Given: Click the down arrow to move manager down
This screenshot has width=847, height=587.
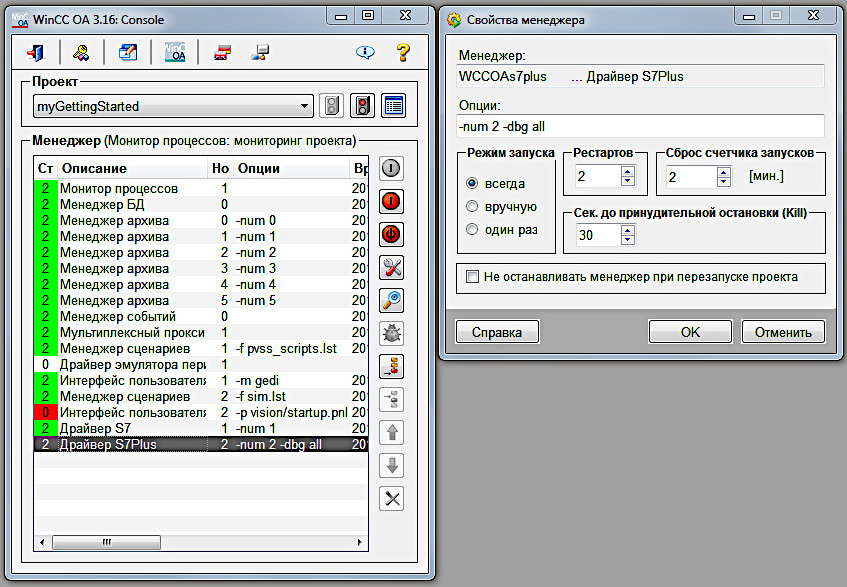Looking at the screenshot, I should 391,465.
